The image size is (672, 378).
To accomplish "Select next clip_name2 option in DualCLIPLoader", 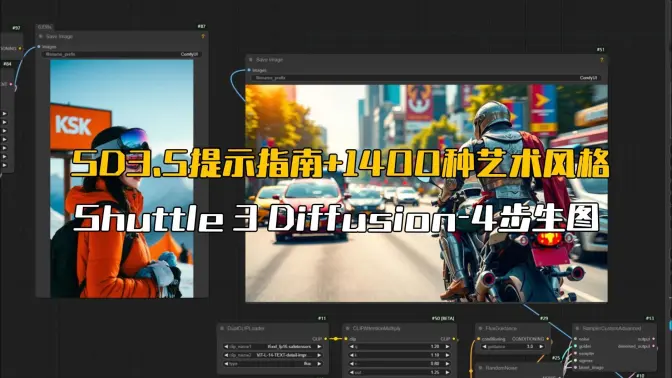I will click(x=319, y=355).
